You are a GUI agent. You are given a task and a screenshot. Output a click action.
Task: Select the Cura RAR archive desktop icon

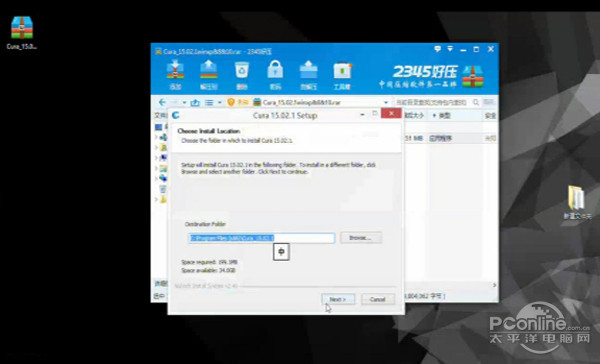tap(22, 33)
